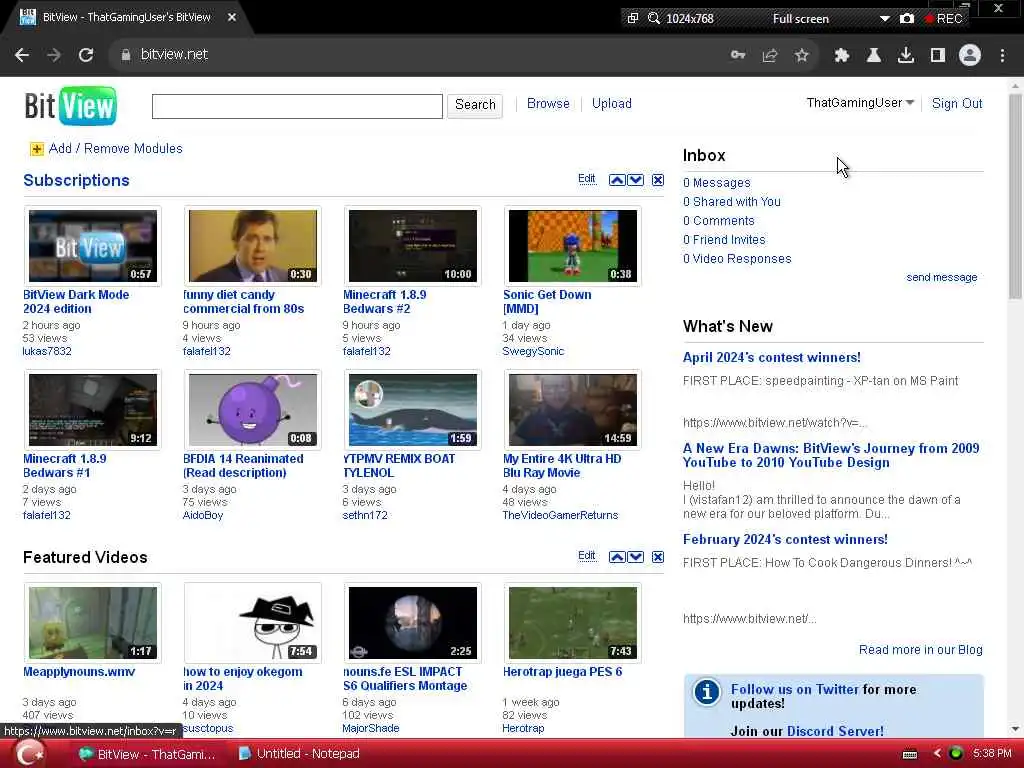The height and width of the screenshot is (768, 1024).
Task: Open Herotrap juega PES 6 title link
Action: pyautogui.click(x=562, y=672)
